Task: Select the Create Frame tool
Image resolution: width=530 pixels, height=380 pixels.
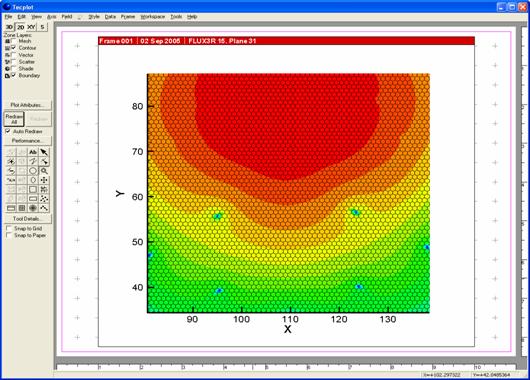Action: pyautogui.click(x=11, y=208)
